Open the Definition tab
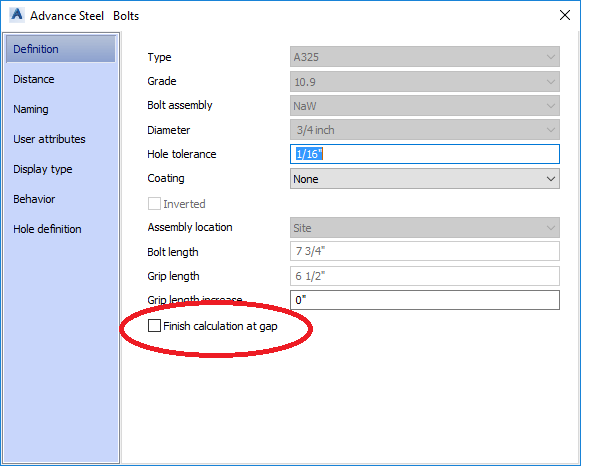The height and width of the screenshot is (472, 592). tap(60, 49)
